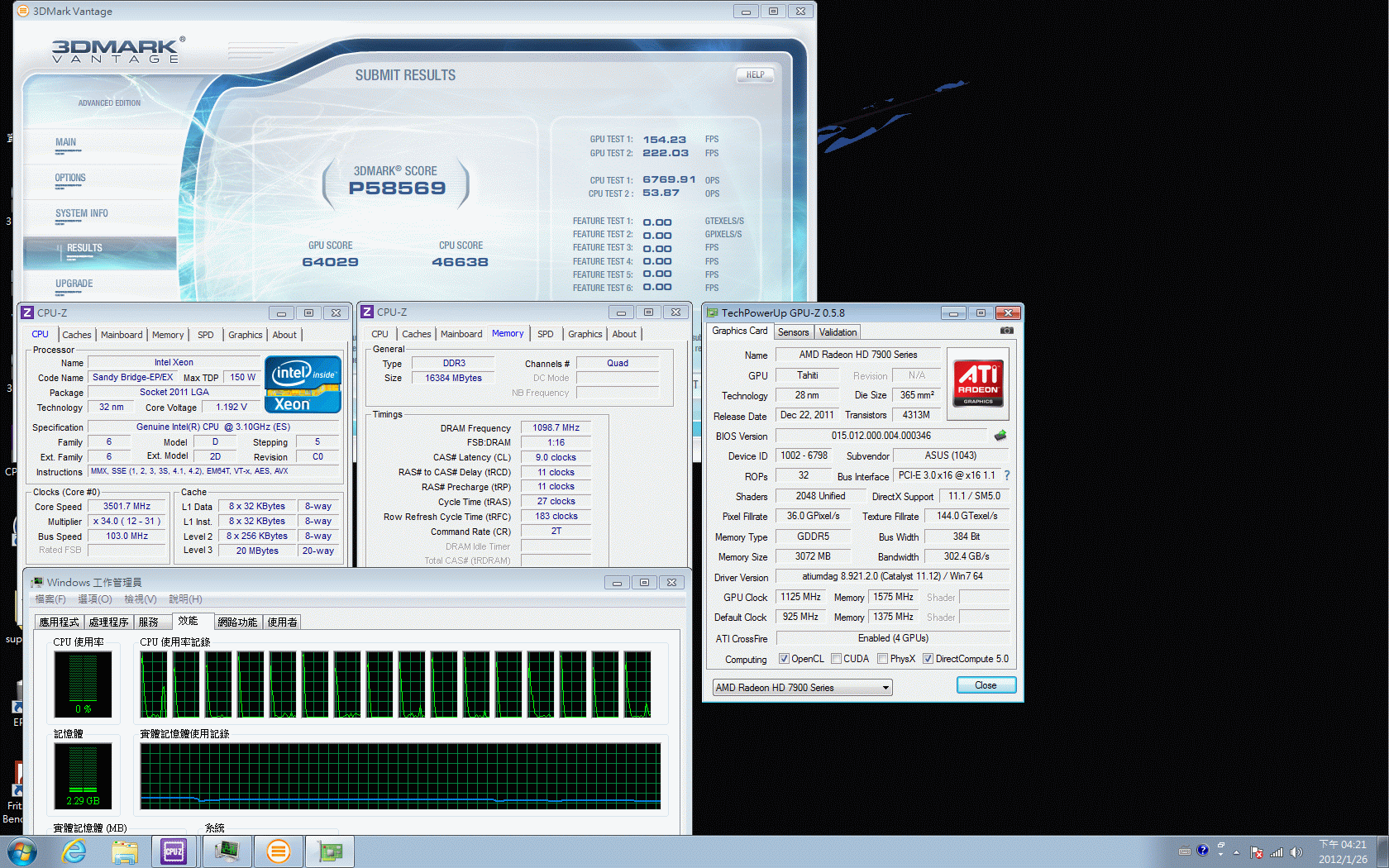
Task: Click the 3DMark Vantage title bar icon
Action: coord(23,11)
